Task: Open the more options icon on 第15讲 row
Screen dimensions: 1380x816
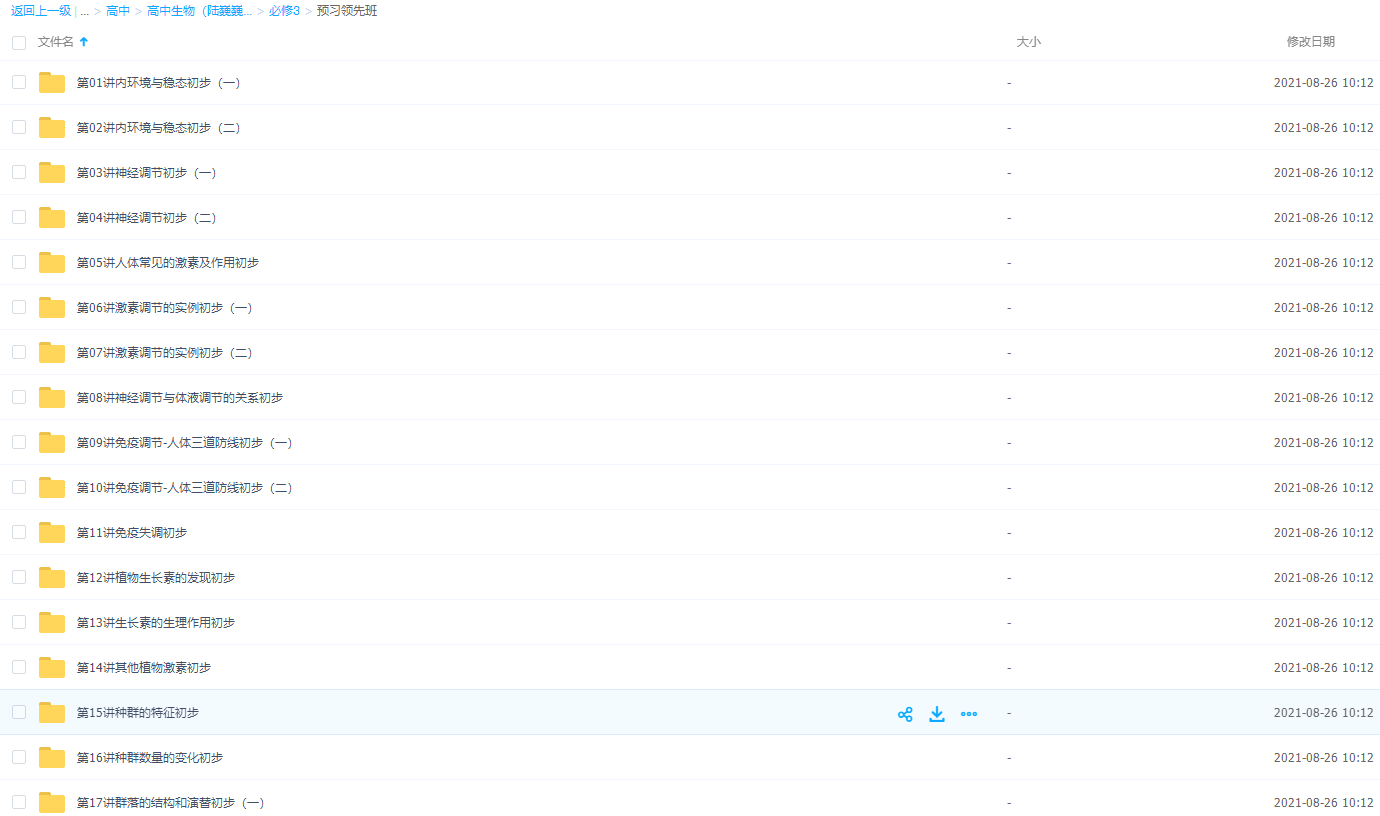Action: pyautogui.click(x=968, y=714)
